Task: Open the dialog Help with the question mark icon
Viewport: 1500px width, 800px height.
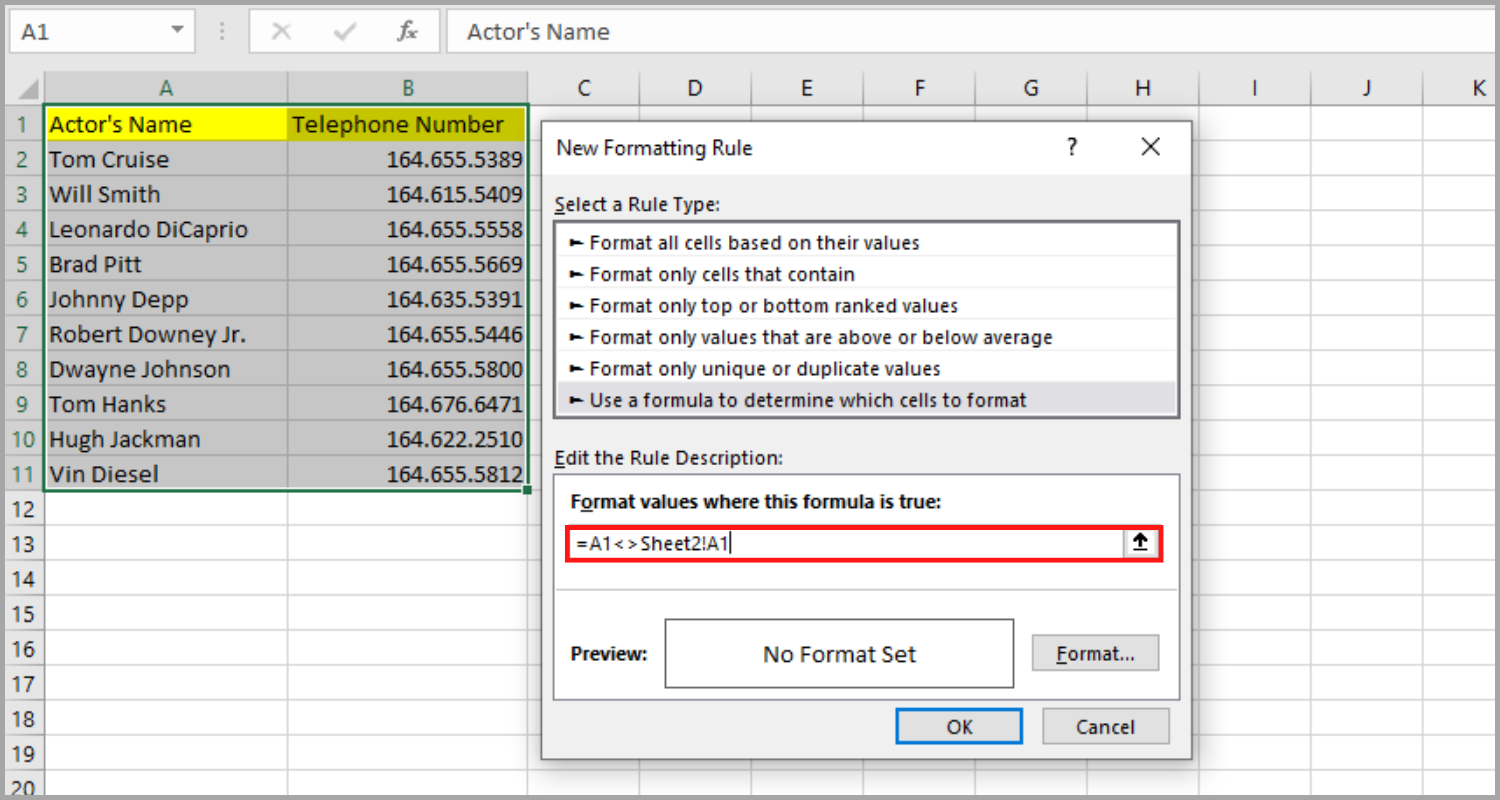Action: [x=1071, y=146]
